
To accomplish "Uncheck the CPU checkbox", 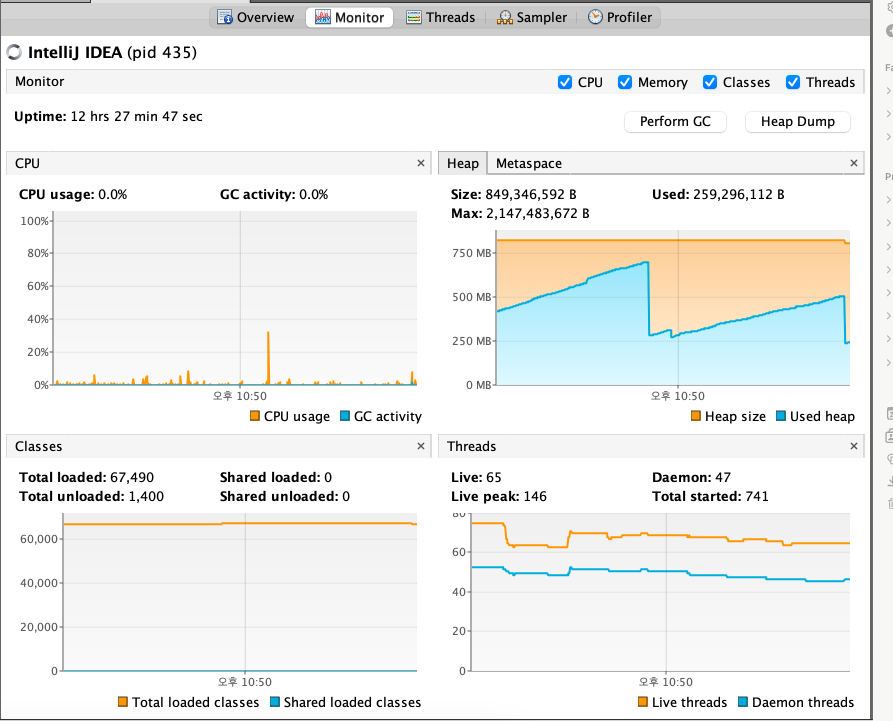I will pos(564,82).
